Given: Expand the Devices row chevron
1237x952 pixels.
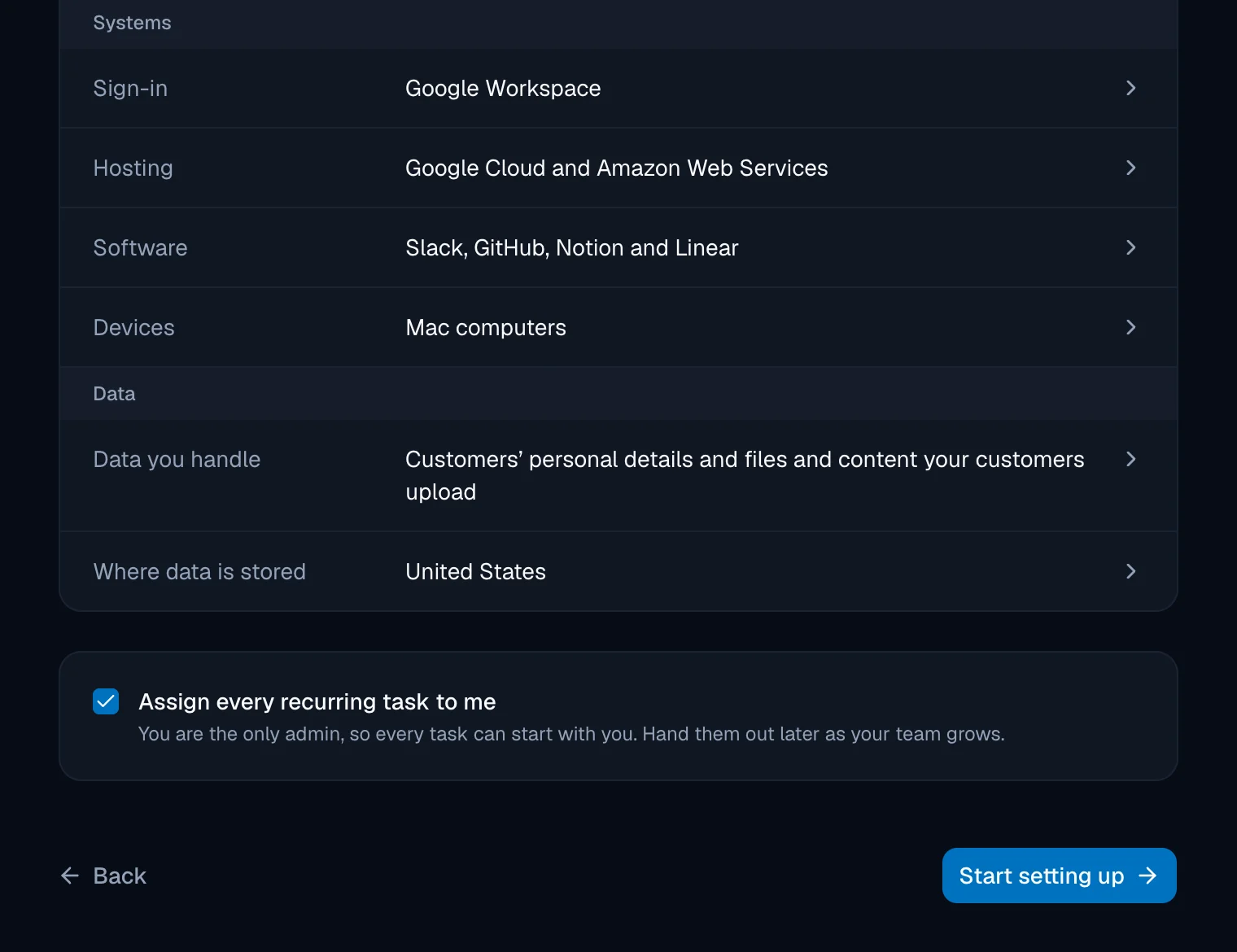Looking at the screenshot, I should click(1130, 327).
